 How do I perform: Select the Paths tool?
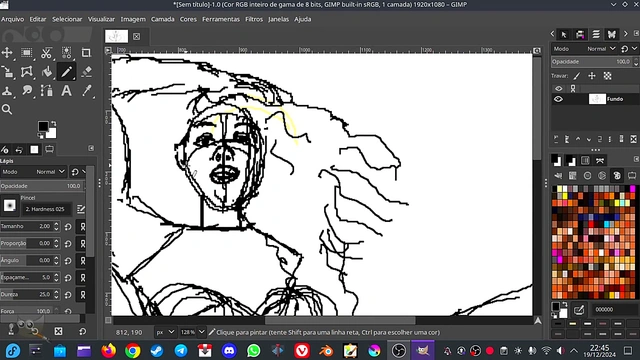point(46,91)
